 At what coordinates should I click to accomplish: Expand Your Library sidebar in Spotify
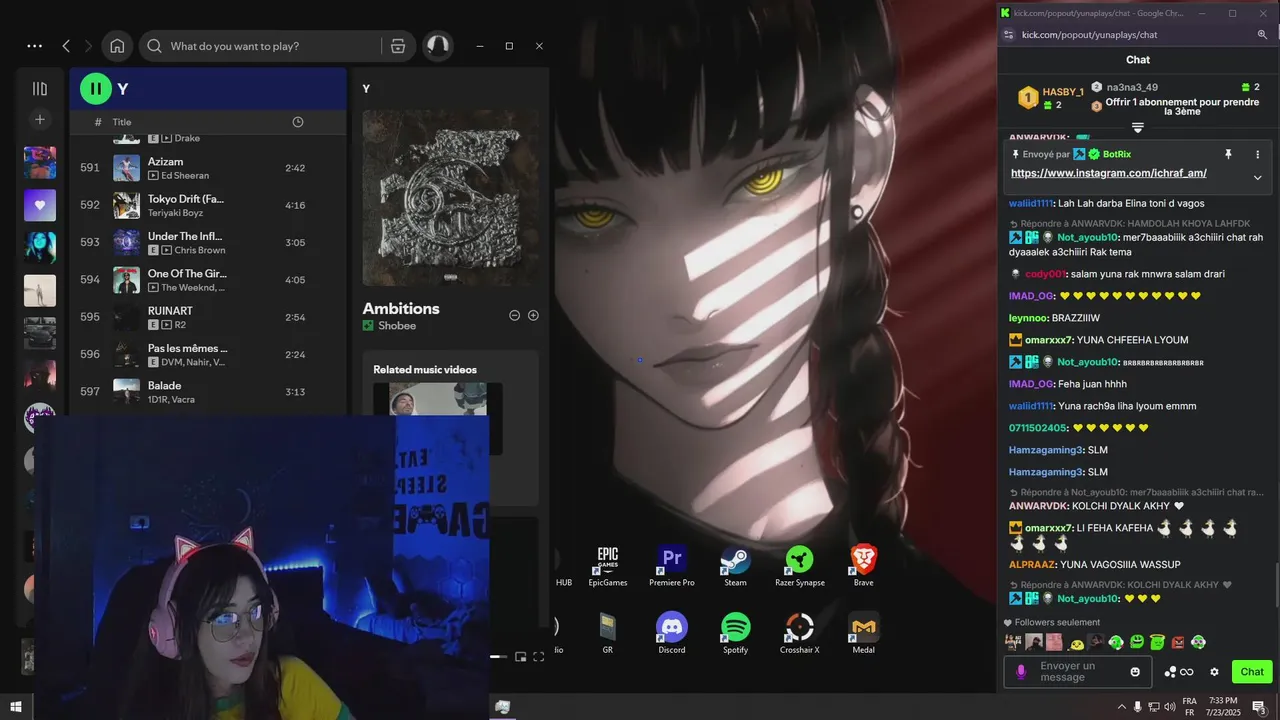pyautogui.click(x=40, y=89)
